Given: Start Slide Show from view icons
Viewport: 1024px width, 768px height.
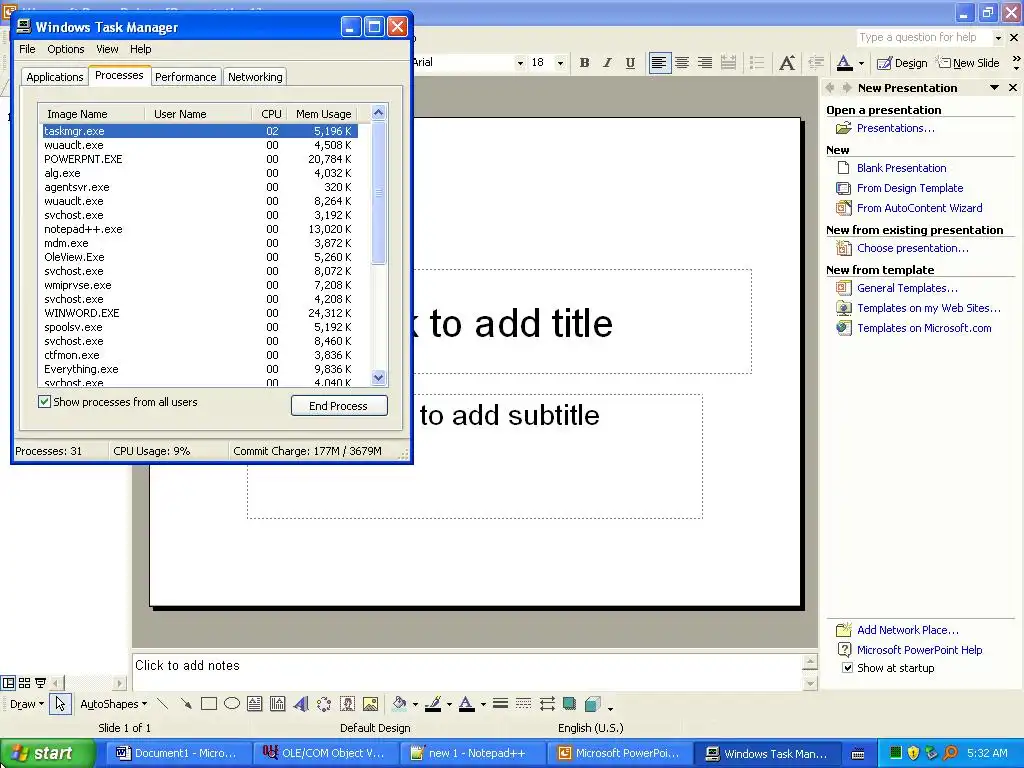Looking at the screenshot, I should (40, 683).
